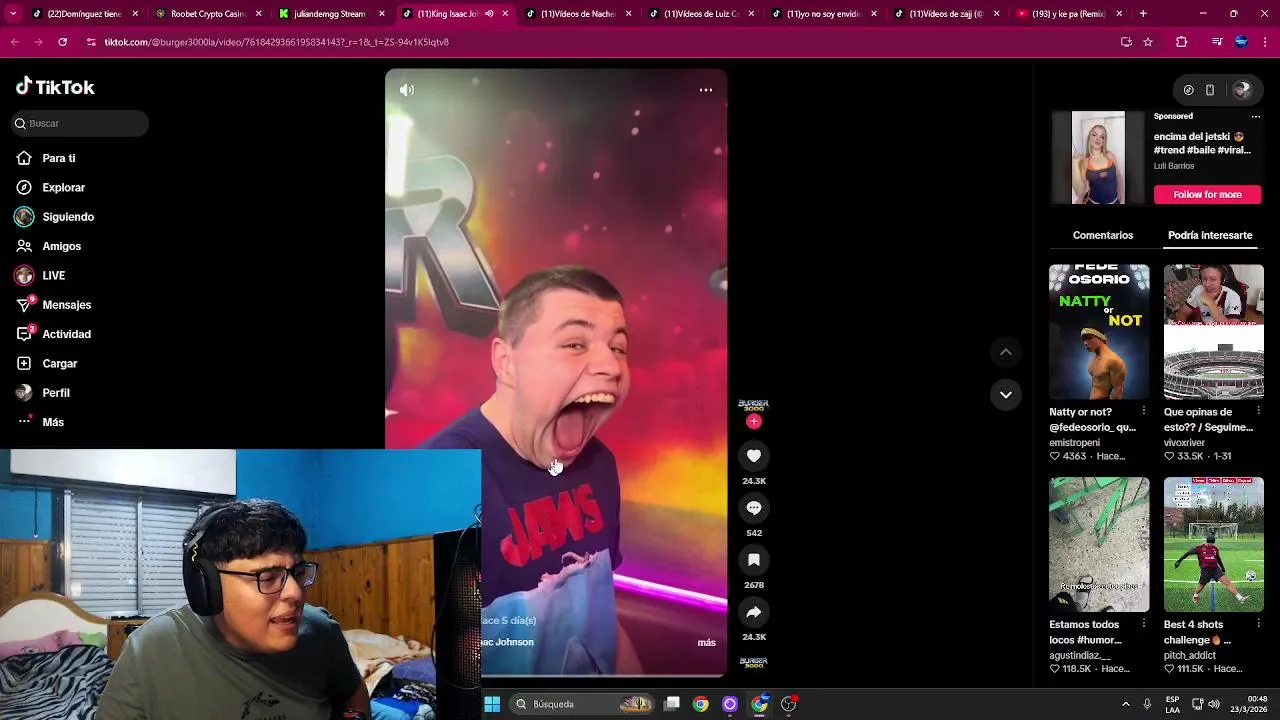Show hidden system tray icons

pyautogui.click(x=1125, y=704)
